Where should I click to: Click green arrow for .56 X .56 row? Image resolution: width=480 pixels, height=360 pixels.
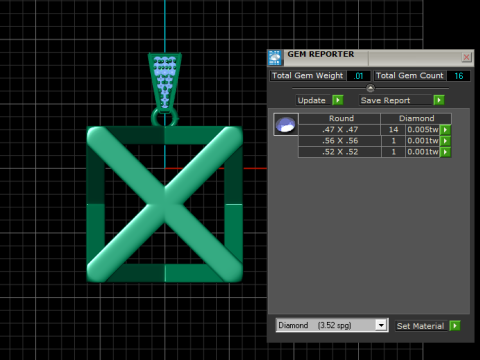445,141
